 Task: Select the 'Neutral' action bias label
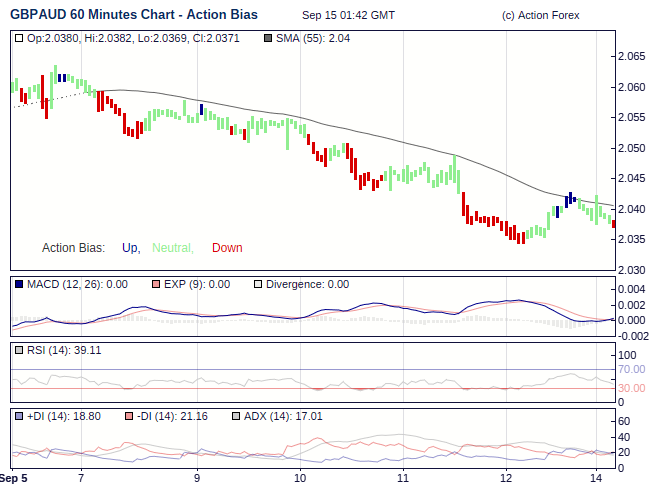(x=172, y=248)
